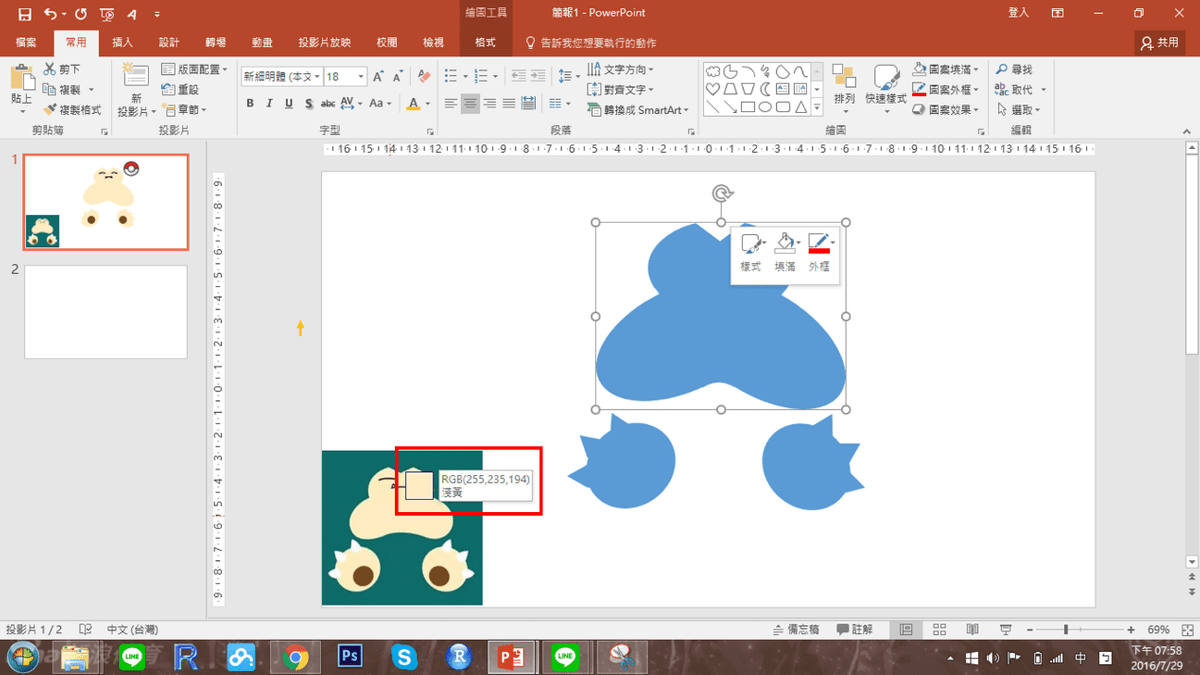Screen dimensions: 1200x675
Task: Open the File (檔案) tab
Action: pyautogui.click(x=26, y=42)
